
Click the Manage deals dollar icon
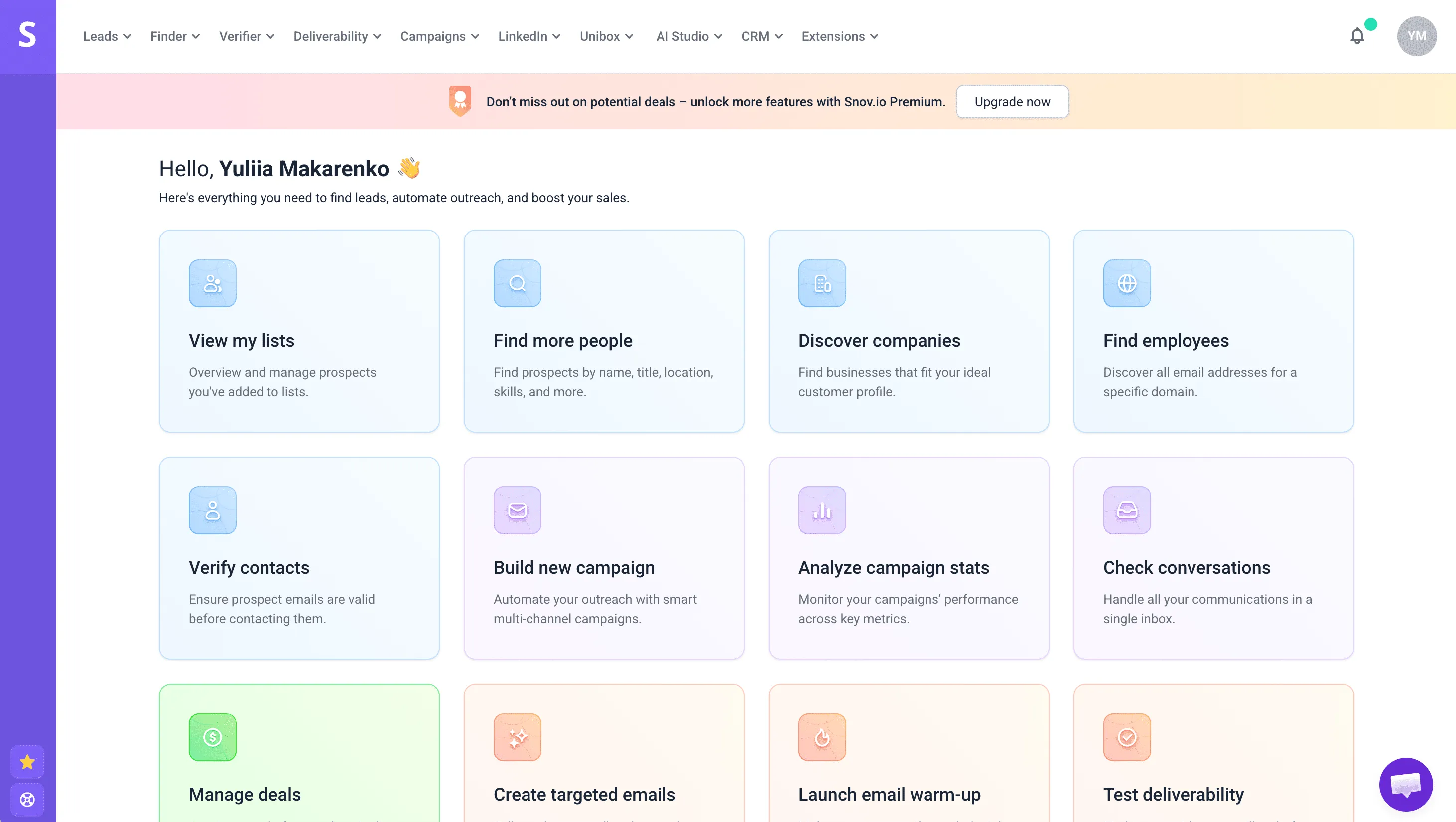(212, 737)
